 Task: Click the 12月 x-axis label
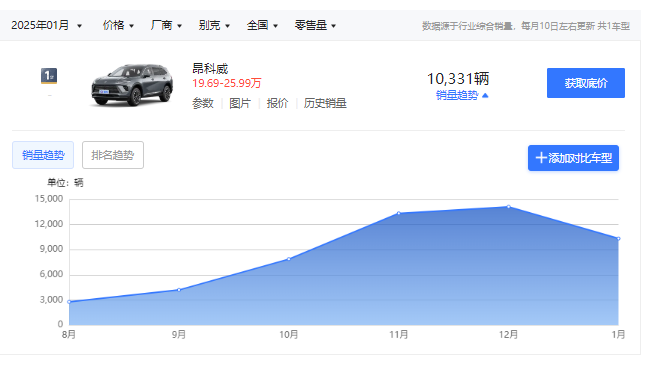[508, 335]
